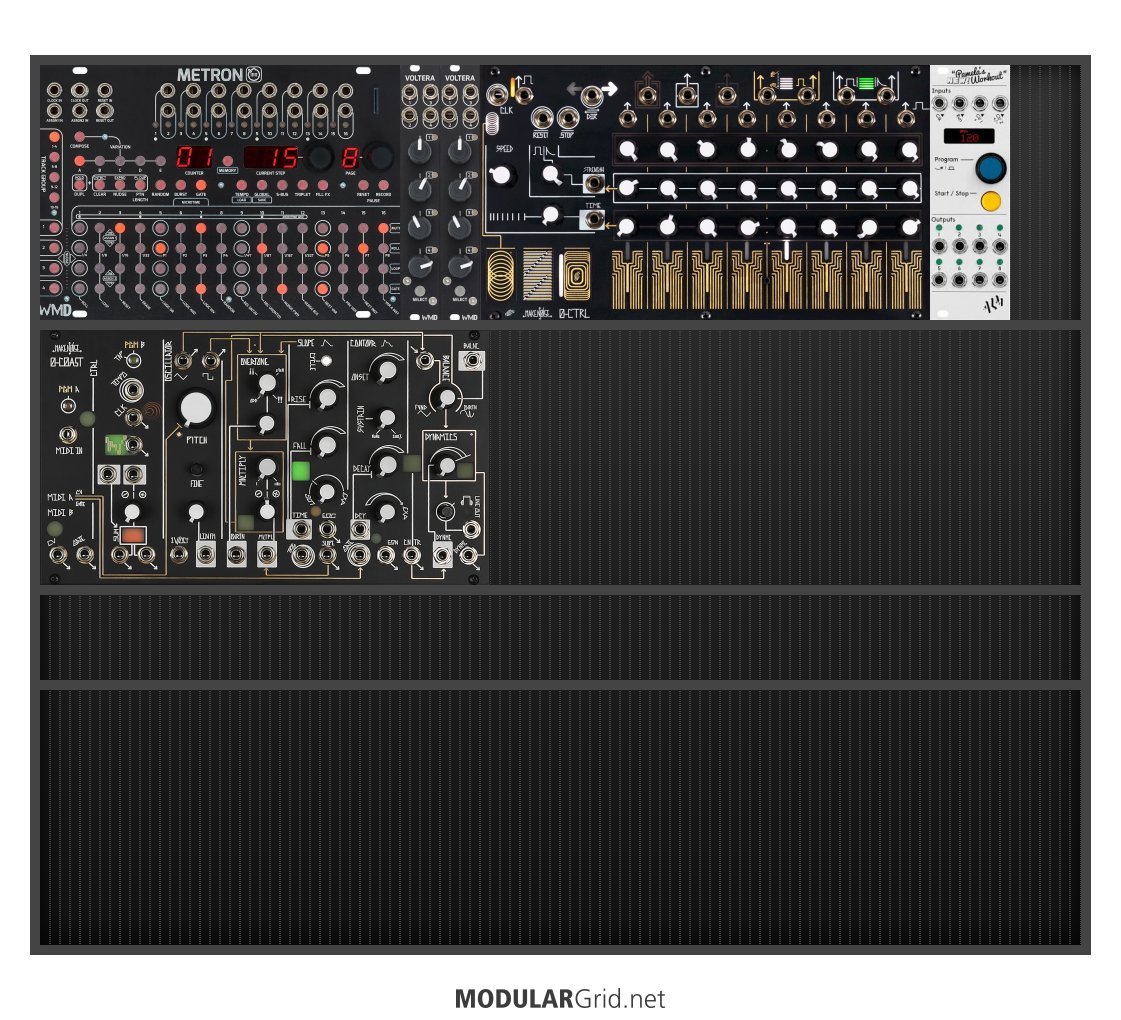The width and height of the screenshot is (1121, 1020).
Task: Click the 0-CTRL RESET jack
Action: pos(541,118)
